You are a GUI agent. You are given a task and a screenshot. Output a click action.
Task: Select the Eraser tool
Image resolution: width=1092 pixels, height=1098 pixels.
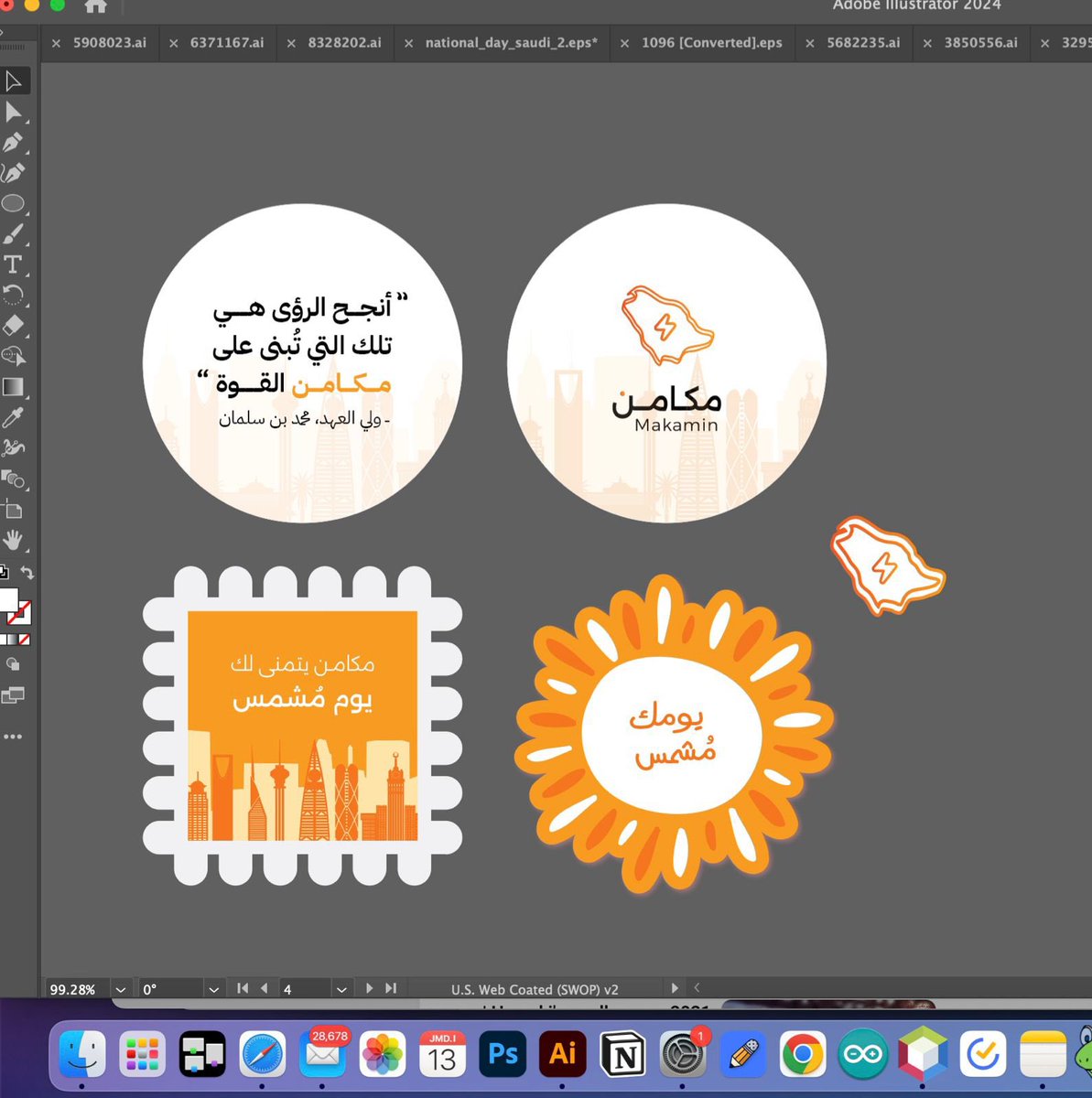click(14, 326)
